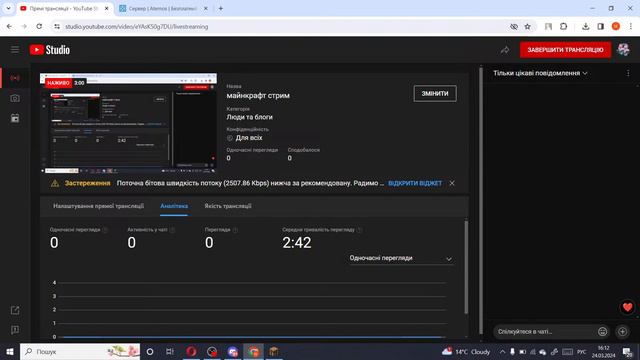Click the Windows Start button

pyautogui.click(x=10, y=351)
